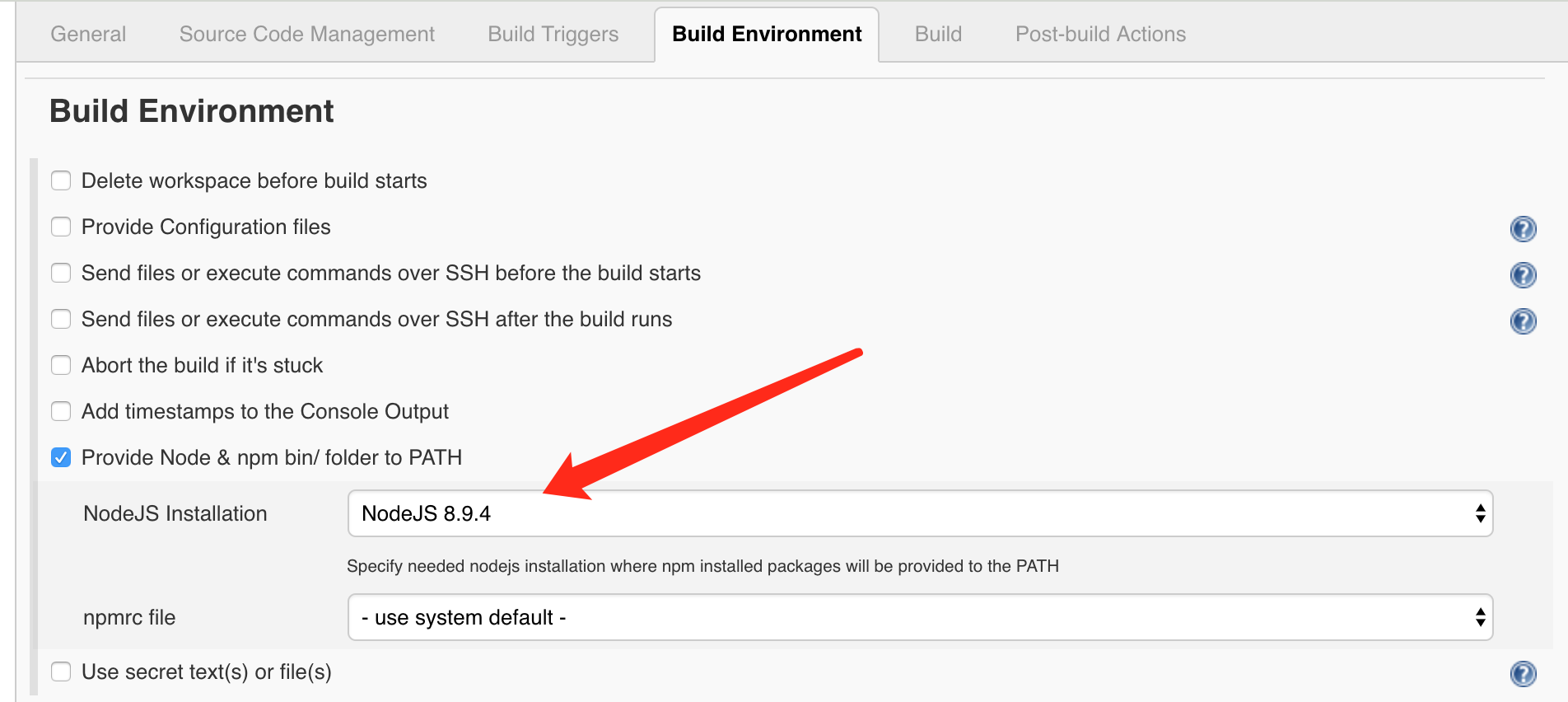Enable Delete workspace before build starts
Viewport: 1568px width, 702px height.
pyautogui.click(x=61, y=180)
